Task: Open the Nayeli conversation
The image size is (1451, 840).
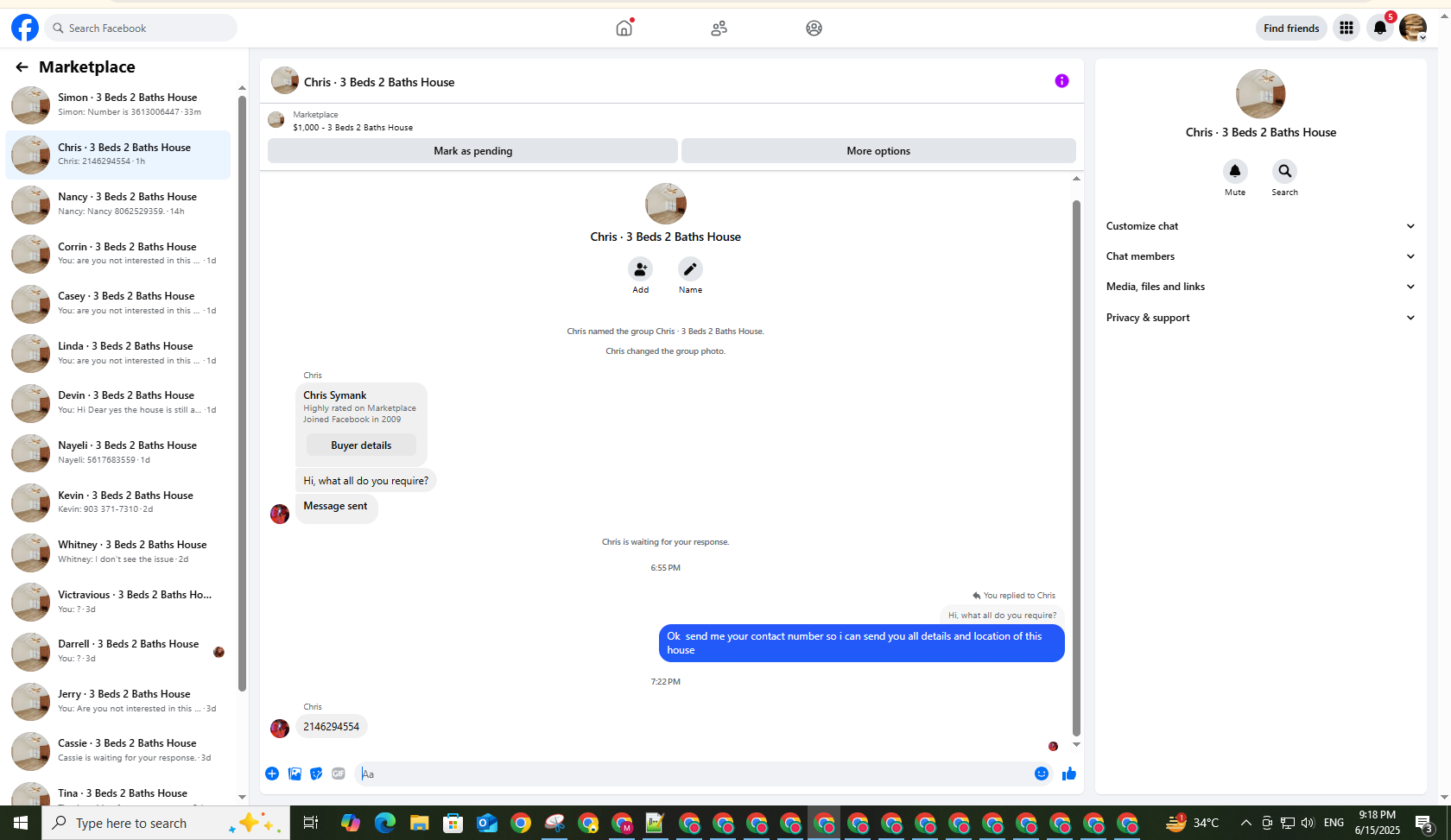Action: pyautogui.click(x=118, y=452)
